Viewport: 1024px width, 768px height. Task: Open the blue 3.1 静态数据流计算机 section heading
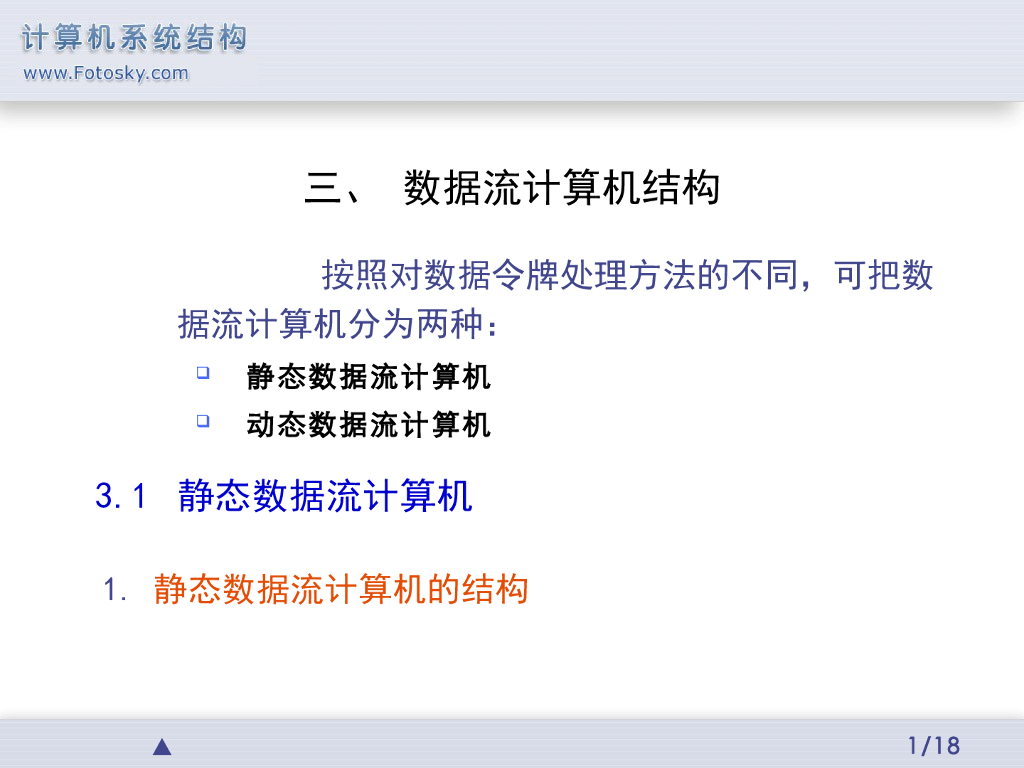pos(283,496)
